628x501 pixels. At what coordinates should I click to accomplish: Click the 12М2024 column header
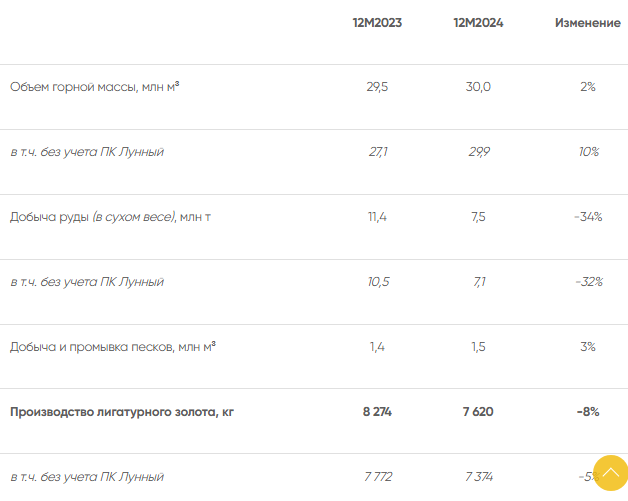[478, 23]
